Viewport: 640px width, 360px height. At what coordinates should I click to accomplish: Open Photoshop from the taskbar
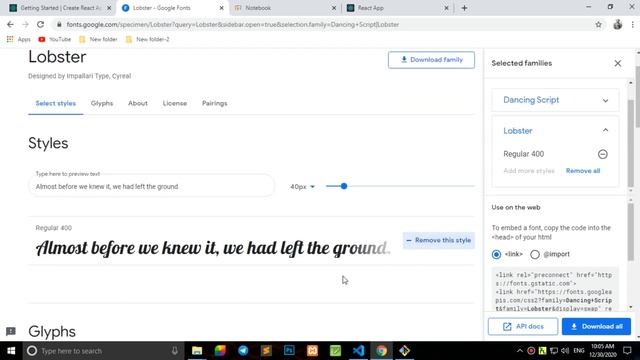click(x=289, y=351)
